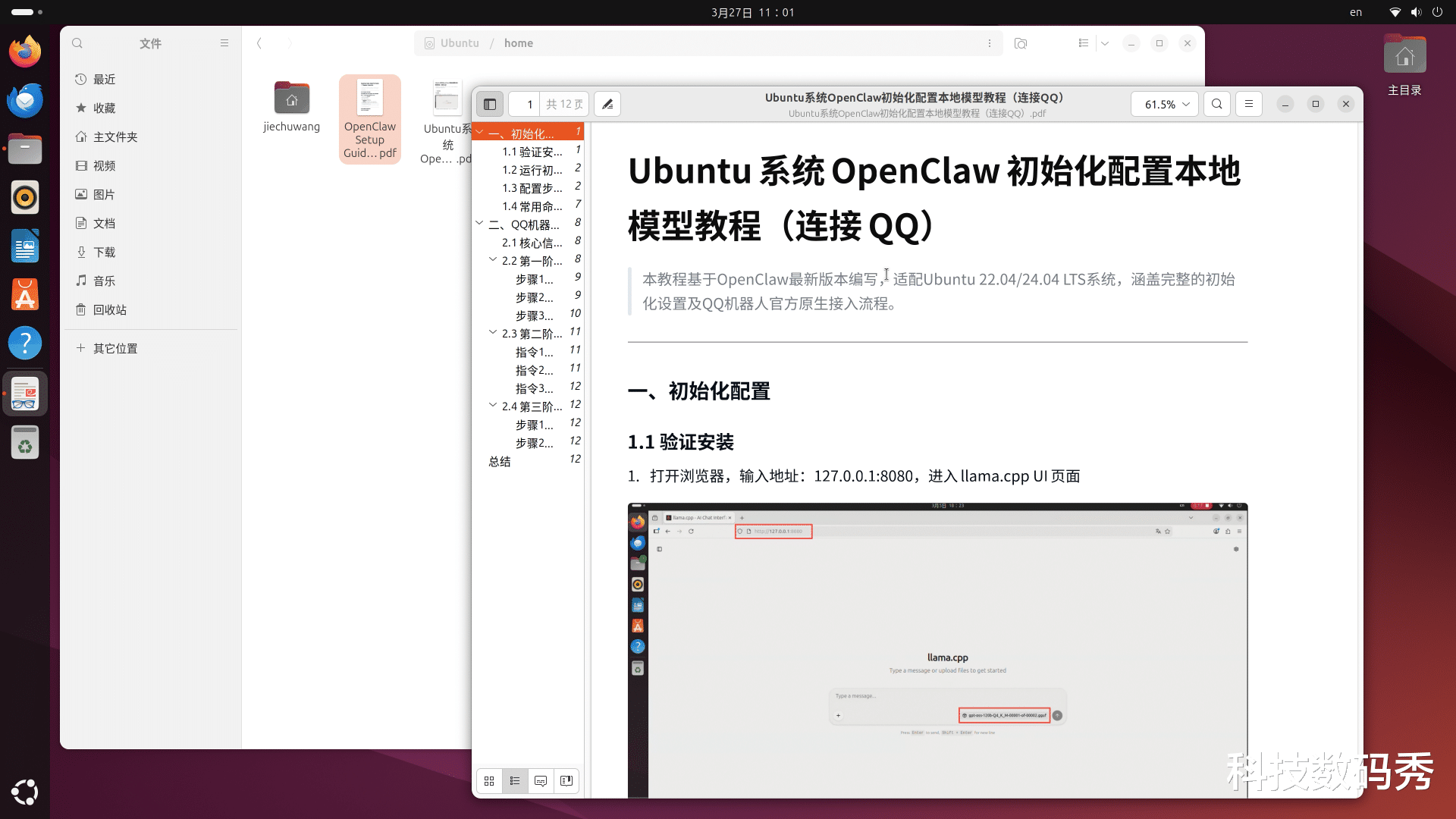Toggle the PDF viewer sidebar panel button

click(490, 104)
